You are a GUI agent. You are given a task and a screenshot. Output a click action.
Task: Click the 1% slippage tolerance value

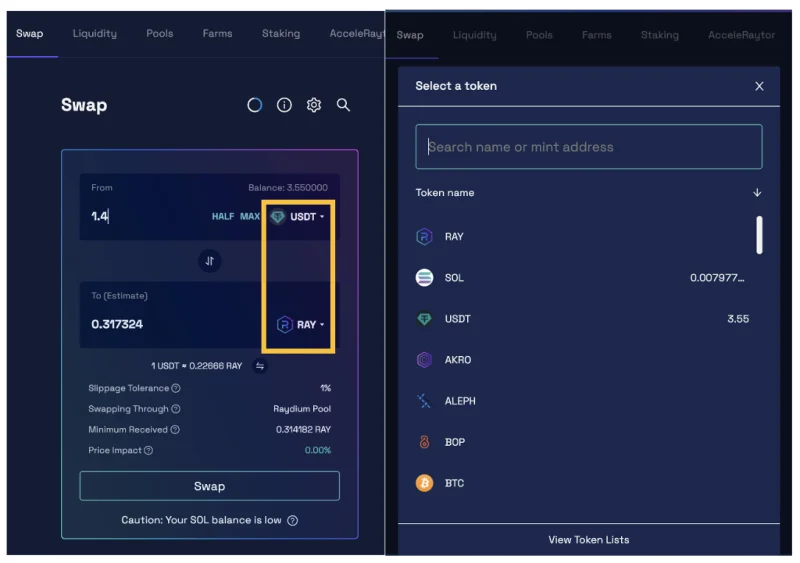tap(326, 388)
